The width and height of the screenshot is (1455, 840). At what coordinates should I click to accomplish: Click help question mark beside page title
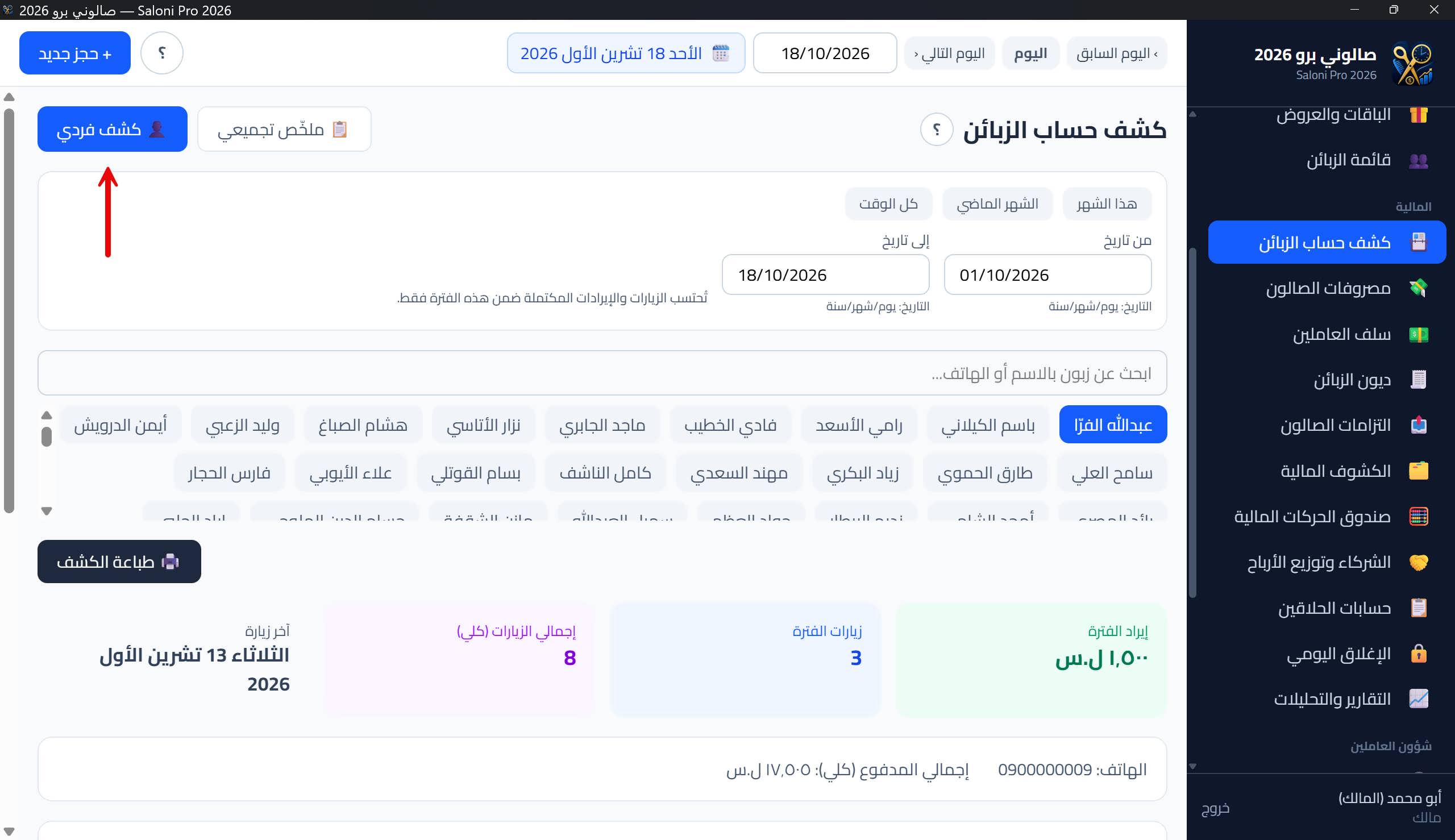point(936,129)
